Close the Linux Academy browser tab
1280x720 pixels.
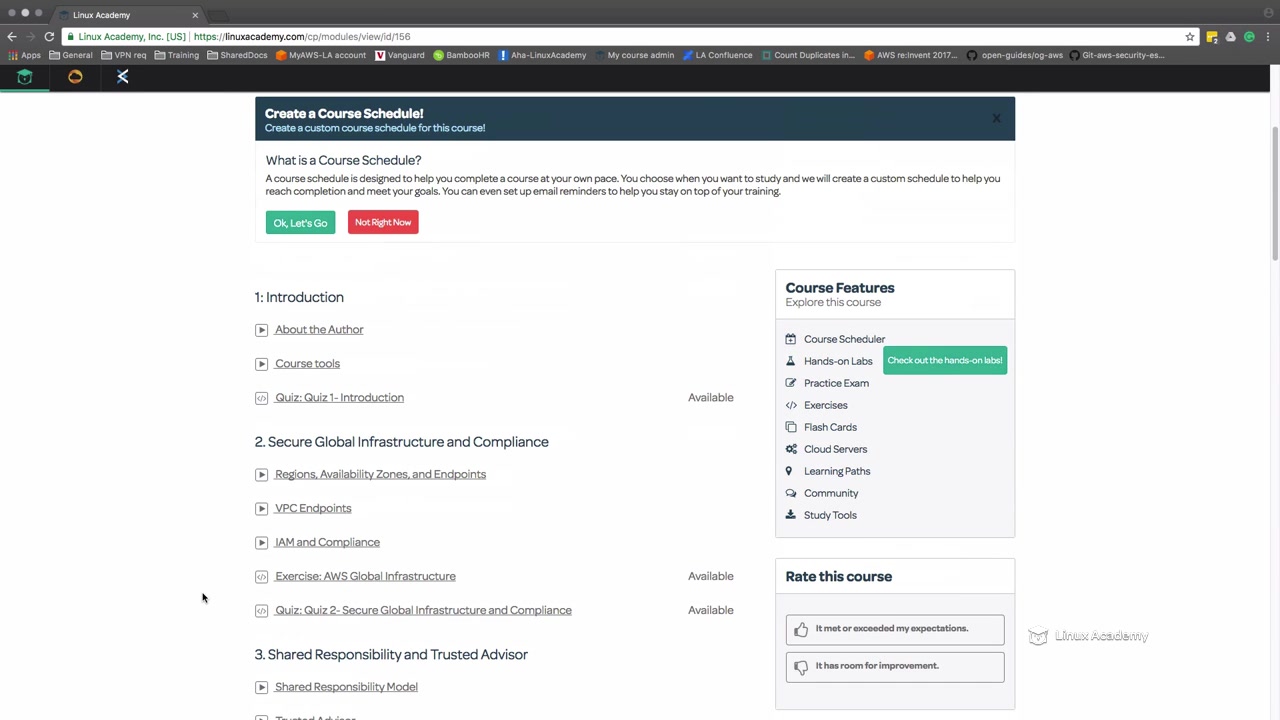click(195, 15)
